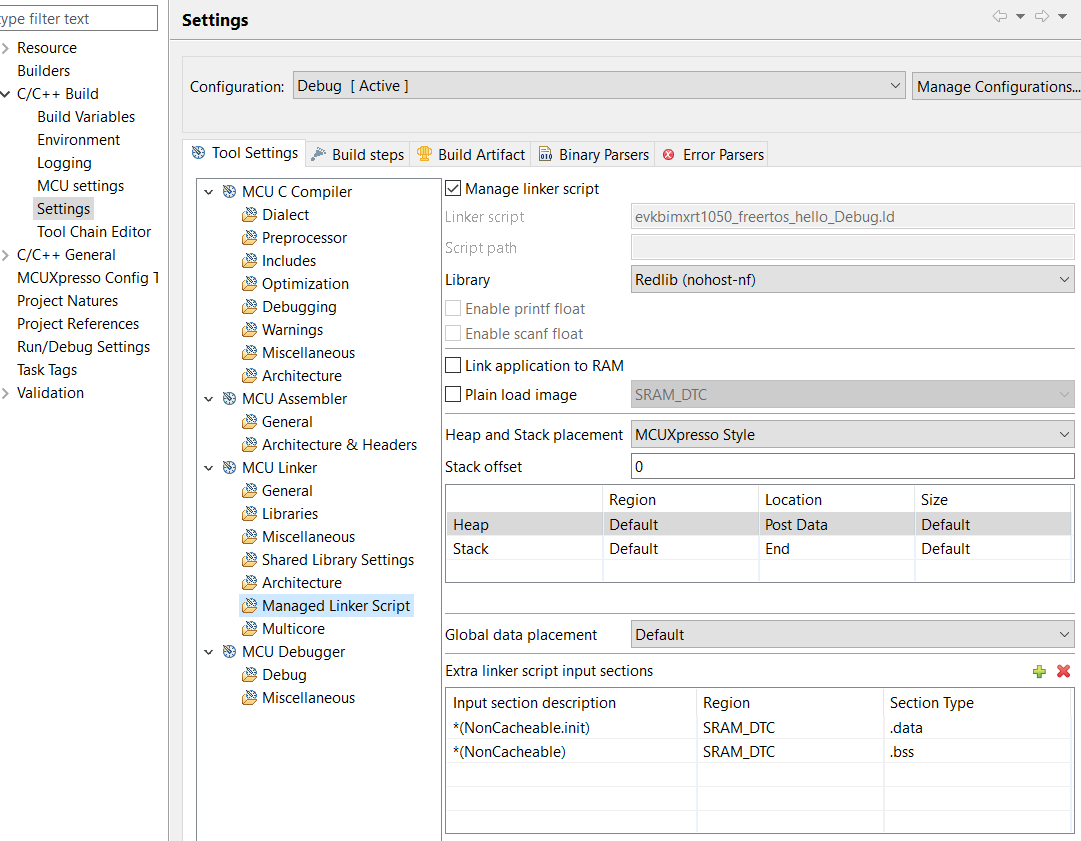Click the red X to delete linker input section
Viewport: 1081px width, 841px height.
tap(1062, 671)
